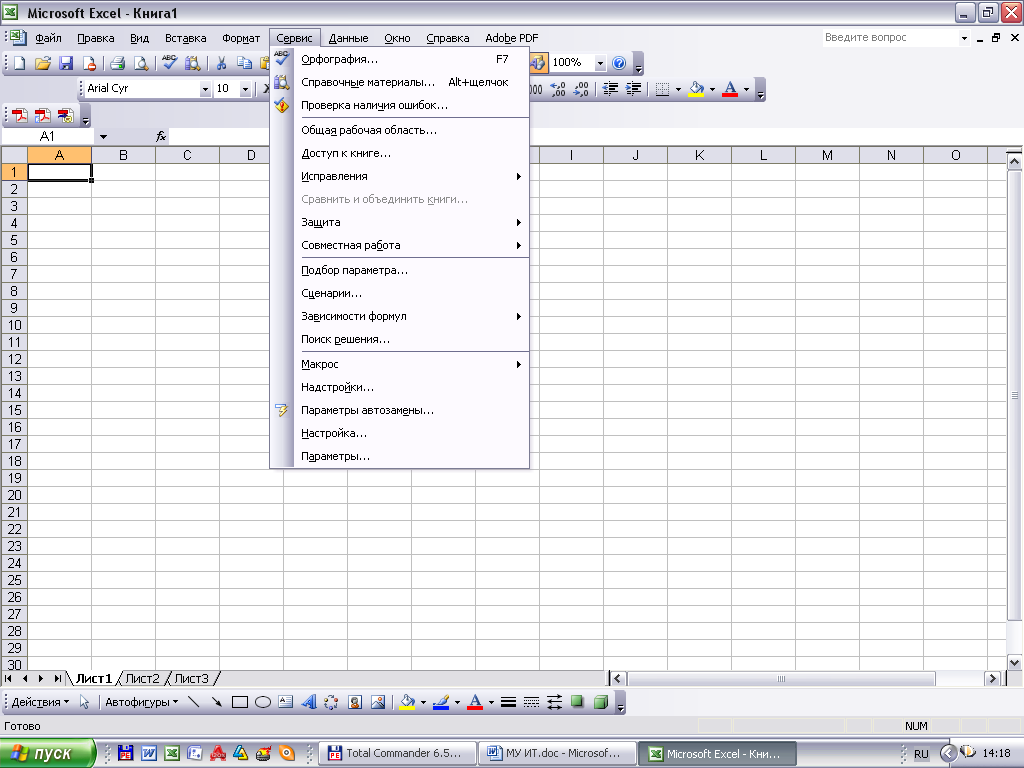
Task: Insert Clip Art from Drawing toolbar
Action: (x=355, y=702)
